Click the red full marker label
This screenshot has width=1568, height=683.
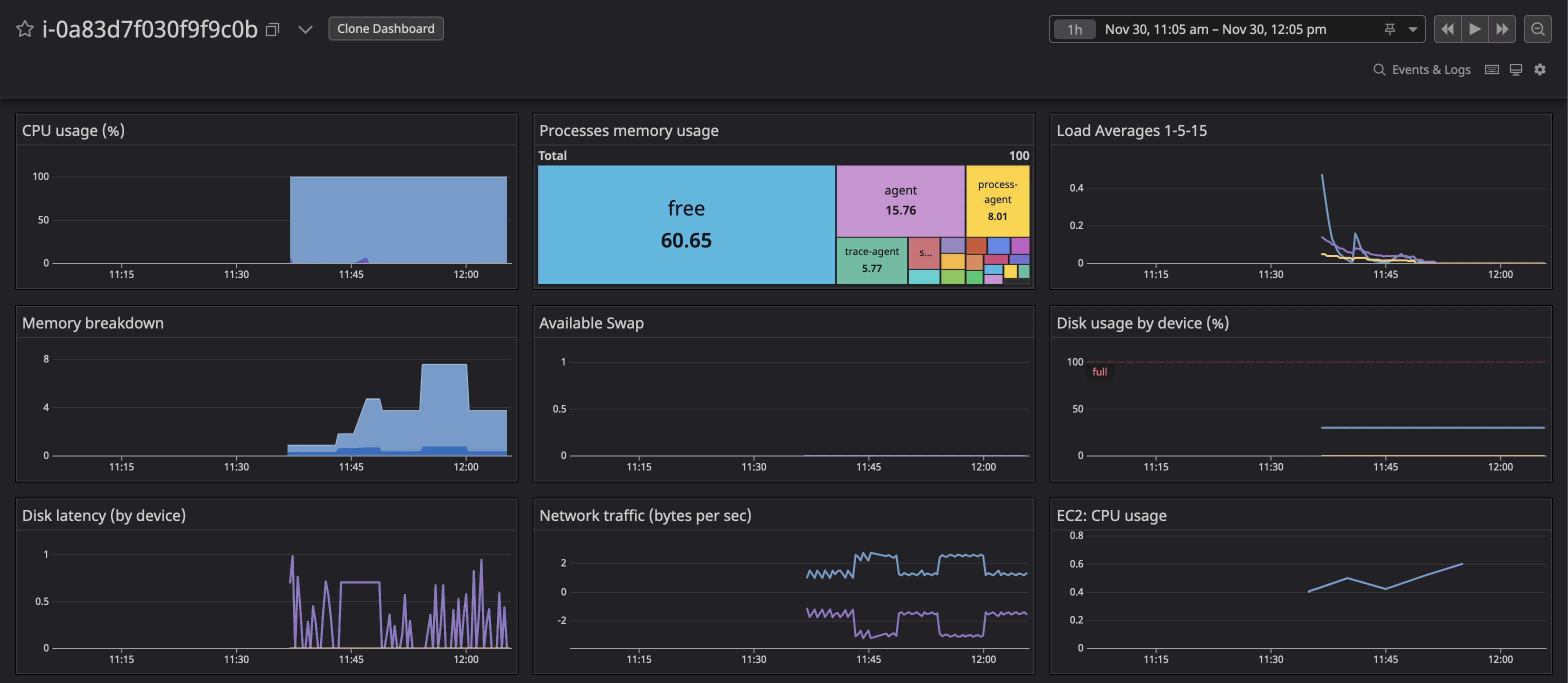[1099, 371]
